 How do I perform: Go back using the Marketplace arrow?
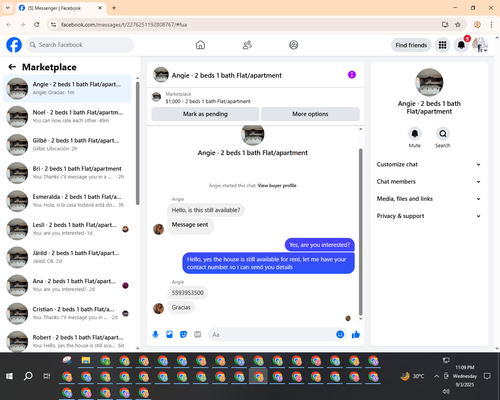pos(12,67)
